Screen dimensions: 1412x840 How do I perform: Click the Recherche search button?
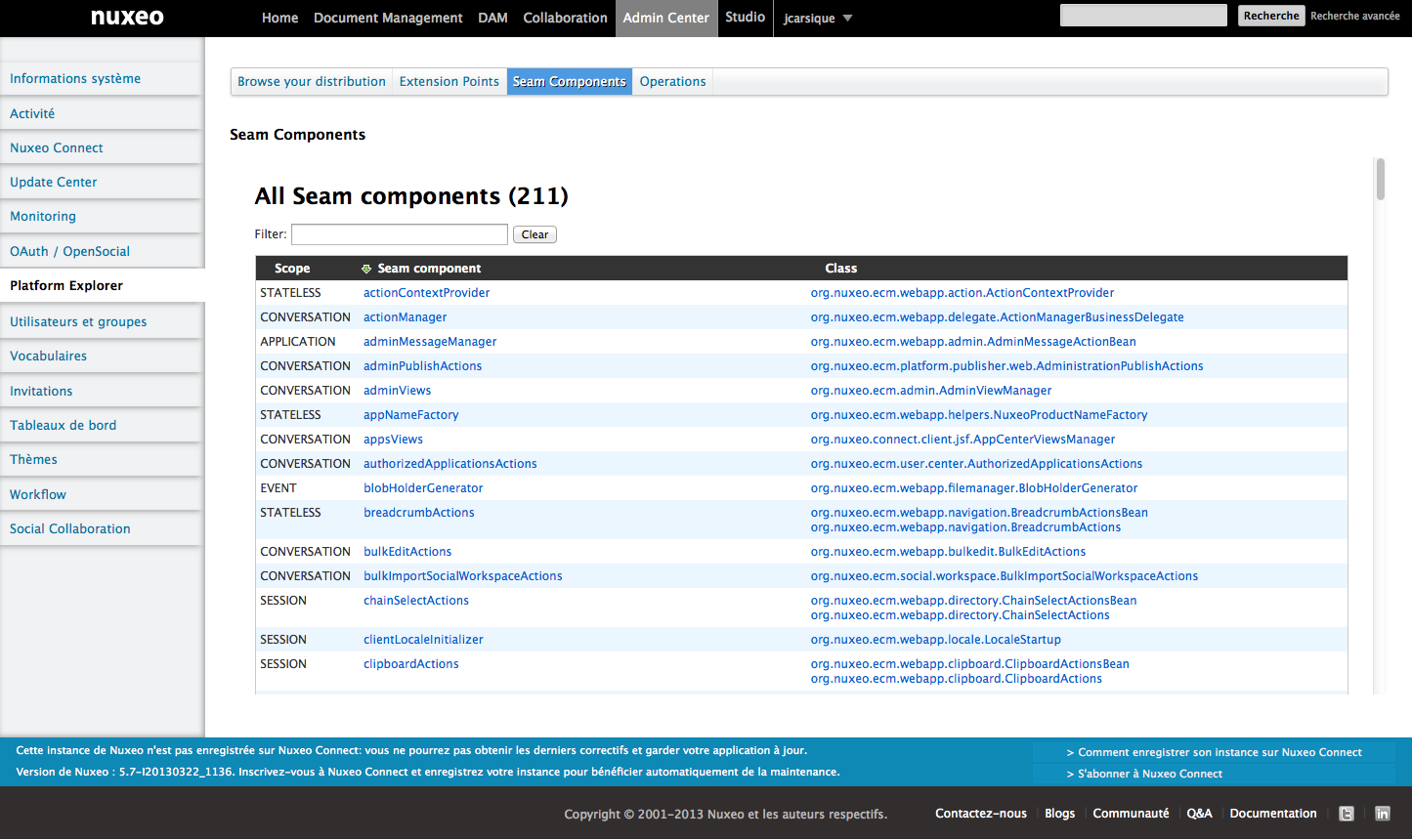click(x=1270, y=16)
